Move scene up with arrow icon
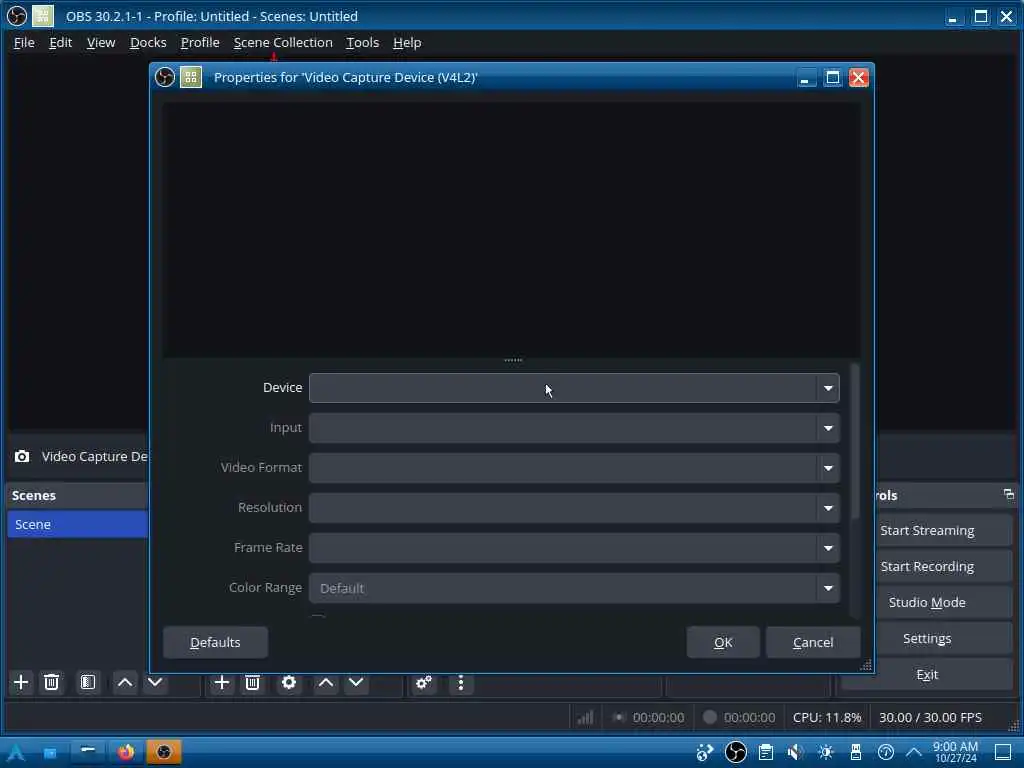1024x768 pixels. point(125,683)
